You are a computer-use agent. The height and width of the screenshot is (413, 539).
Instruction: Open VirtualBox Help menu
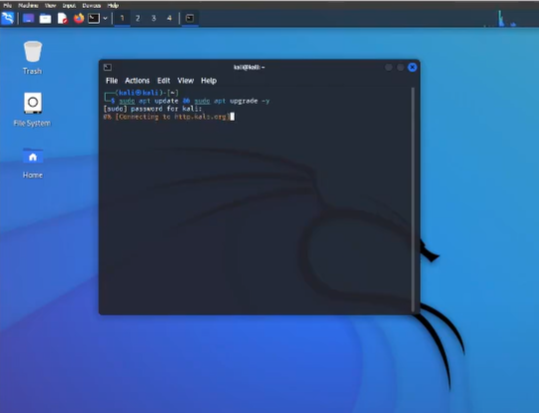click(113, 6)
